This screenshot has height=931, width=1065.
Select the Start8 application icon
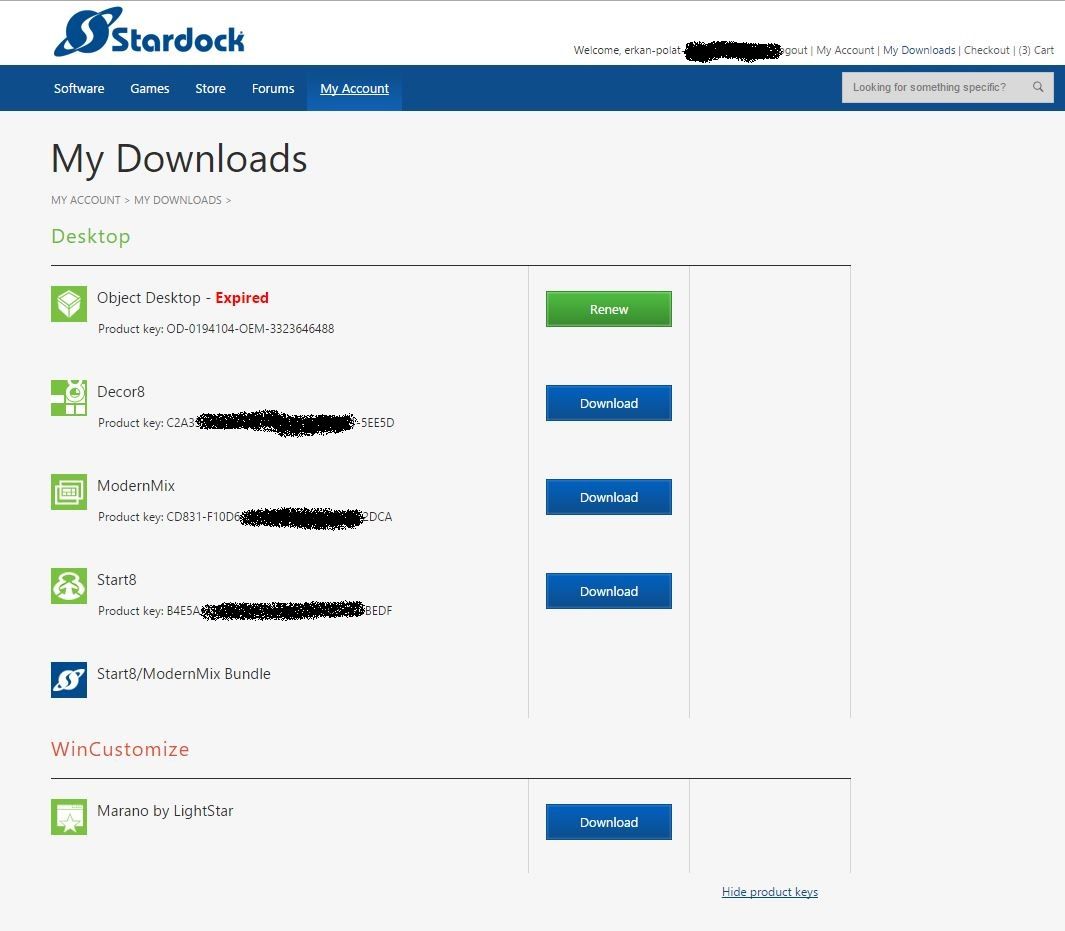click(x=68, y=585)
